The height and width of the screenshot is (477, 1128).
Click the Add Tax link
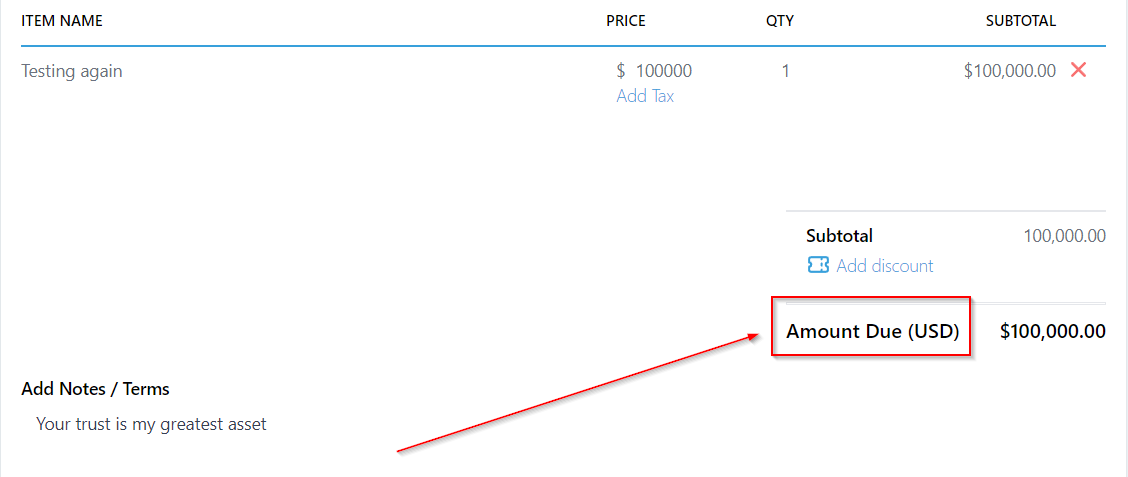coord(645,96)
